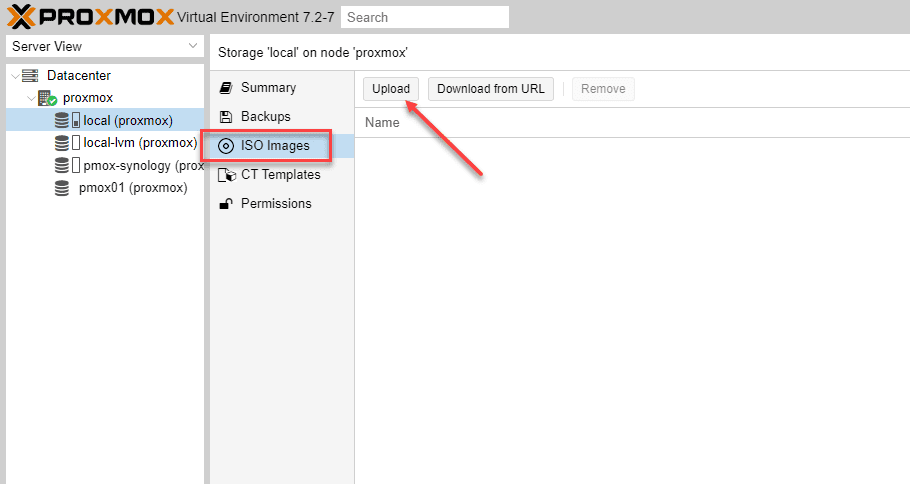
Task: Click the Download from URL button
Action: [491, 89]
